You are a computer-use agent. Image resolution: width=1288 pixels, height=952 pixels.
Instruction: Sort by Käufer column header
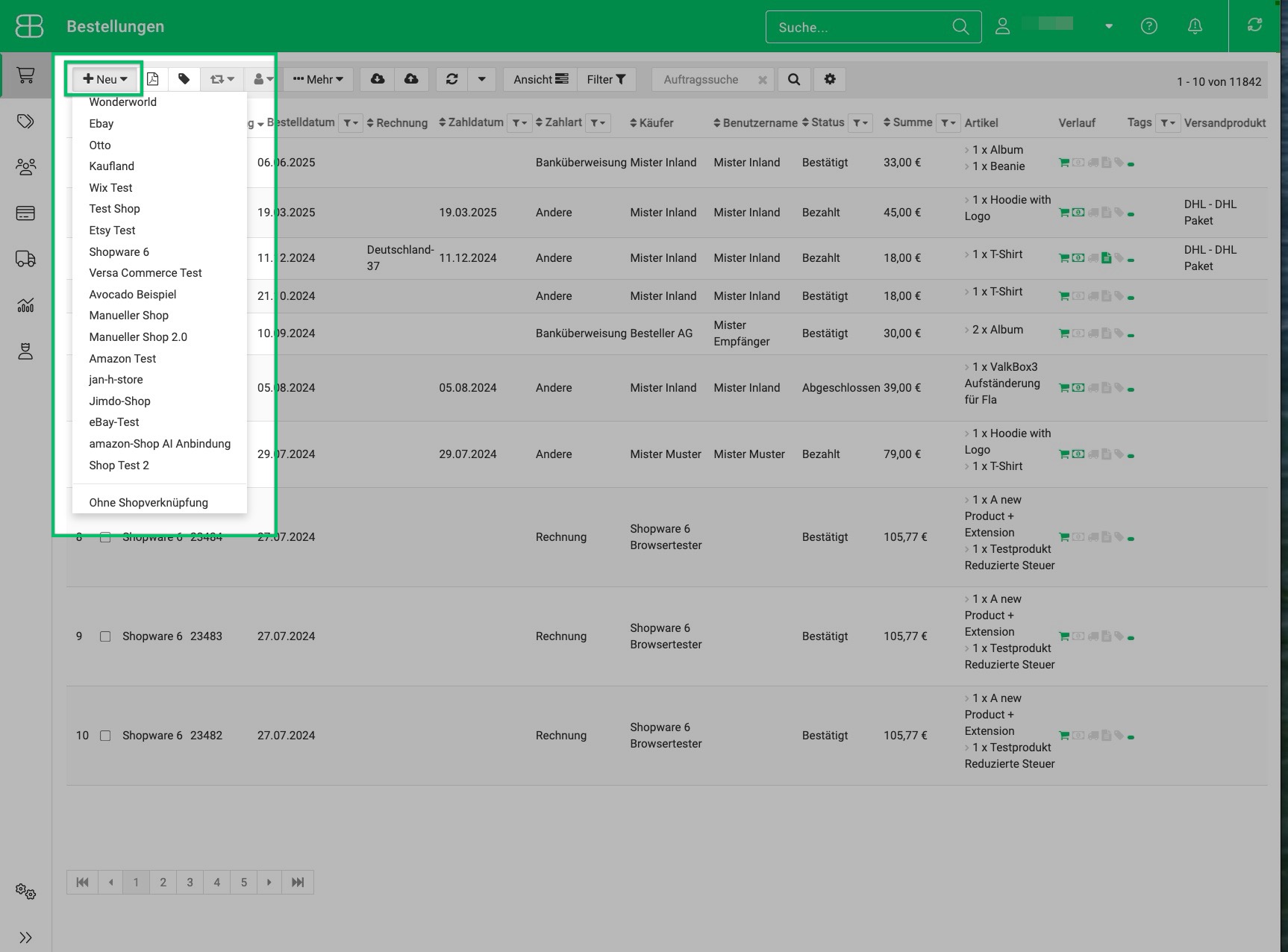(x=651, y=123)
